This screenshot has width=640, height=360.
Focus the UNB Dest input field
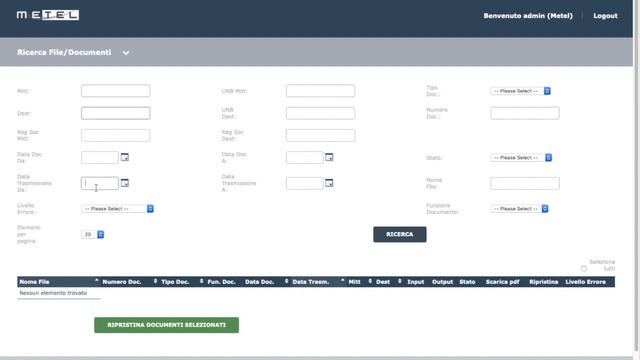320,113
